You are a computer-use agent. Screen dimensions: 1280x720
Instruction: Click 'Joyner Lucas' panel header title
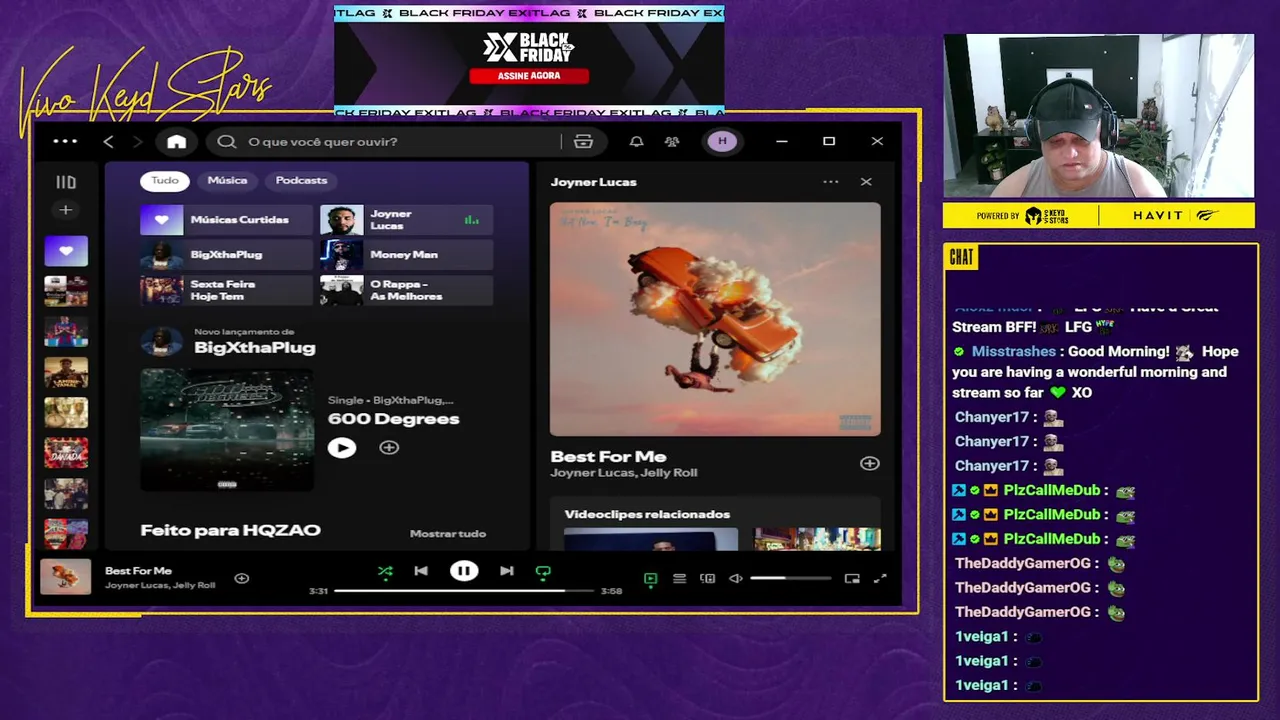click(593, 182)
